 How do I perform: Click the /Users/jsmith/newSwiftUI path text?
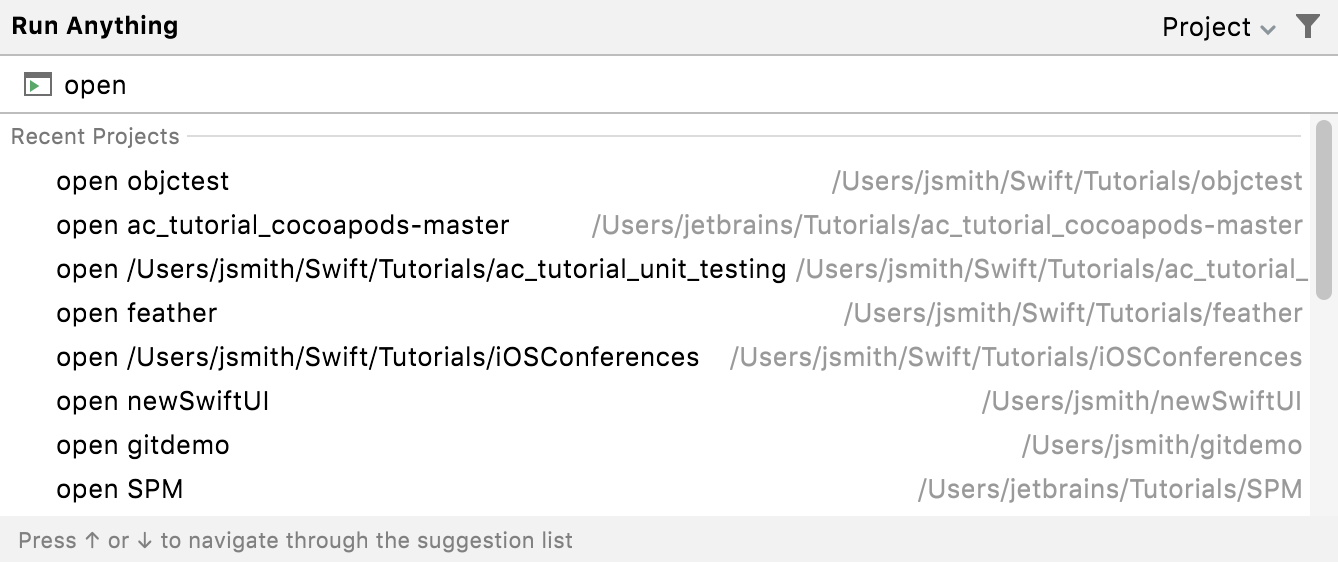click(x=1141, y=401)
